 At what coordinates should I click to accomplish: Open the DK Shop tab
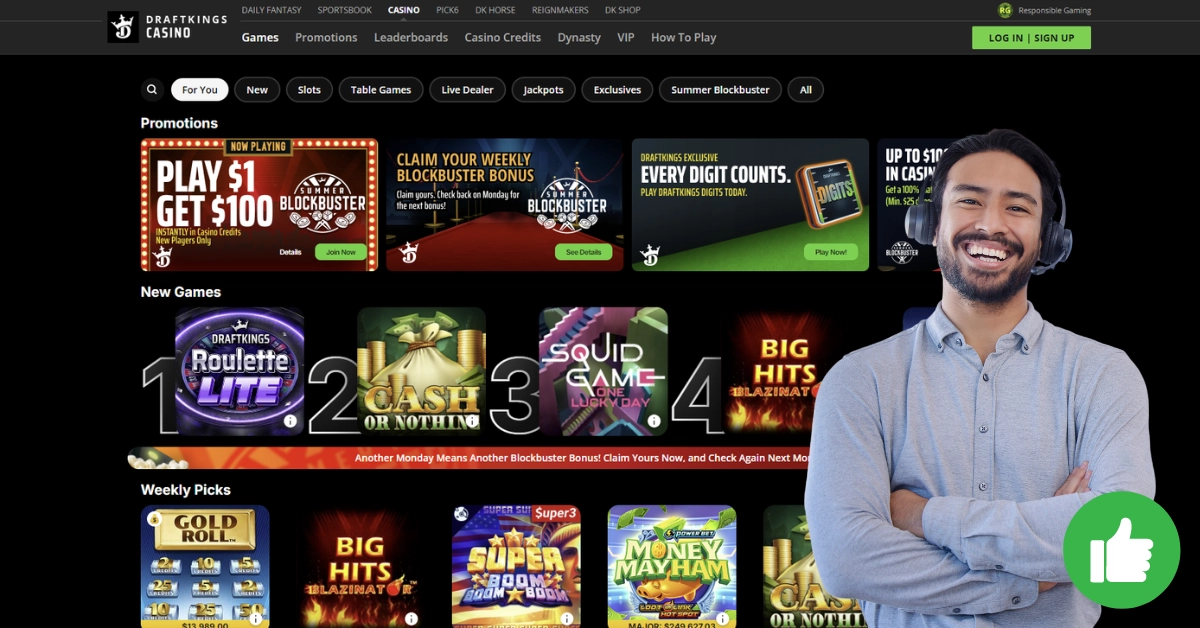click(x=623, y=10)
